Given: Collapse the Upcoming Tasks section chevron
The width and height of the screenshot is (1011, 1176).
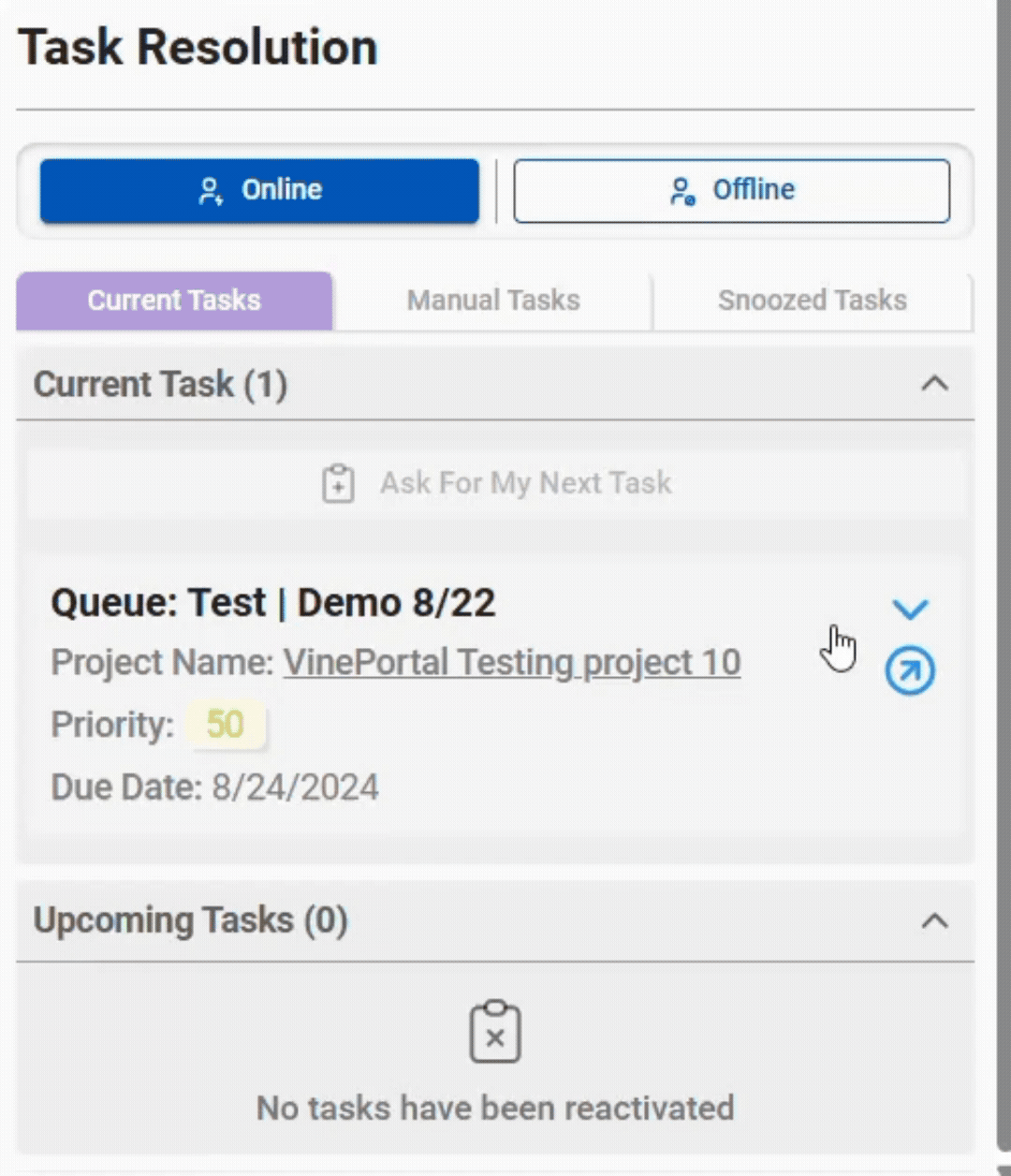Looking at the screenshot, I should (934, 921).
